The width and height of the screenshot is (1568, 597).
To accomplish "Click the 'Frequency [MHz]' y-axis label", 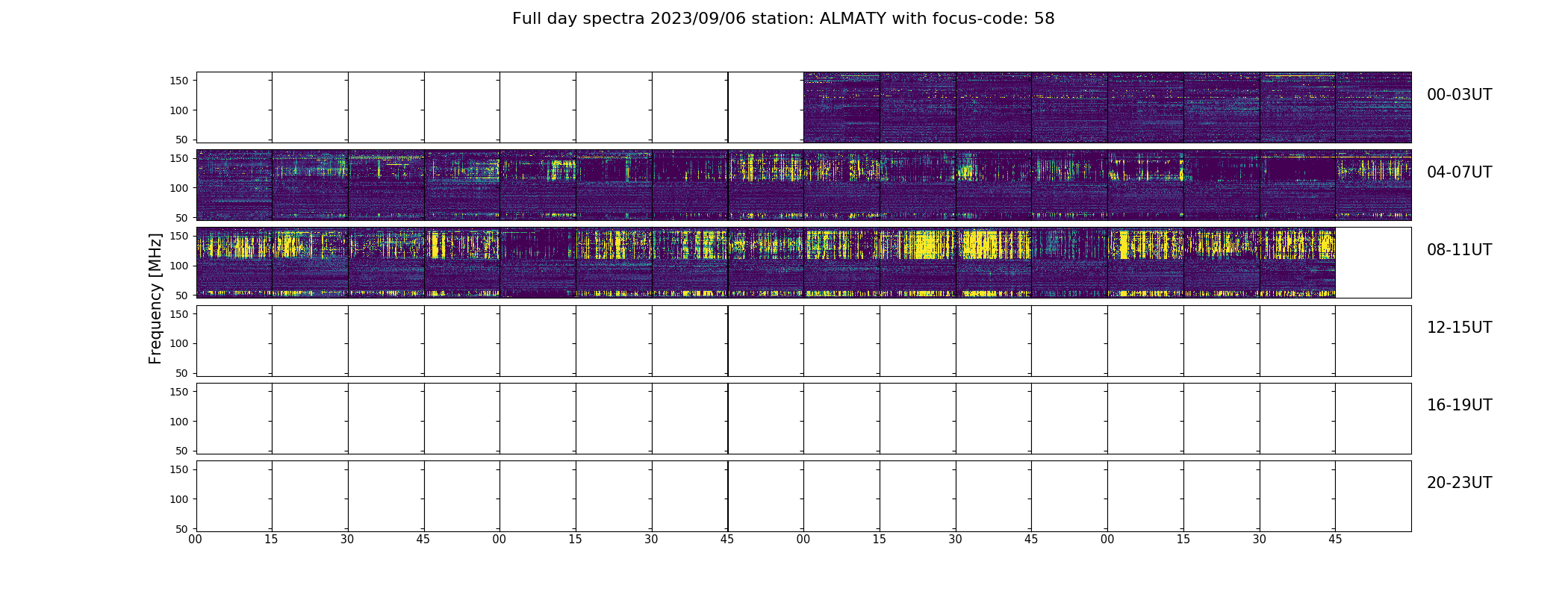I will pyautogui.click(x=155, y=298).
